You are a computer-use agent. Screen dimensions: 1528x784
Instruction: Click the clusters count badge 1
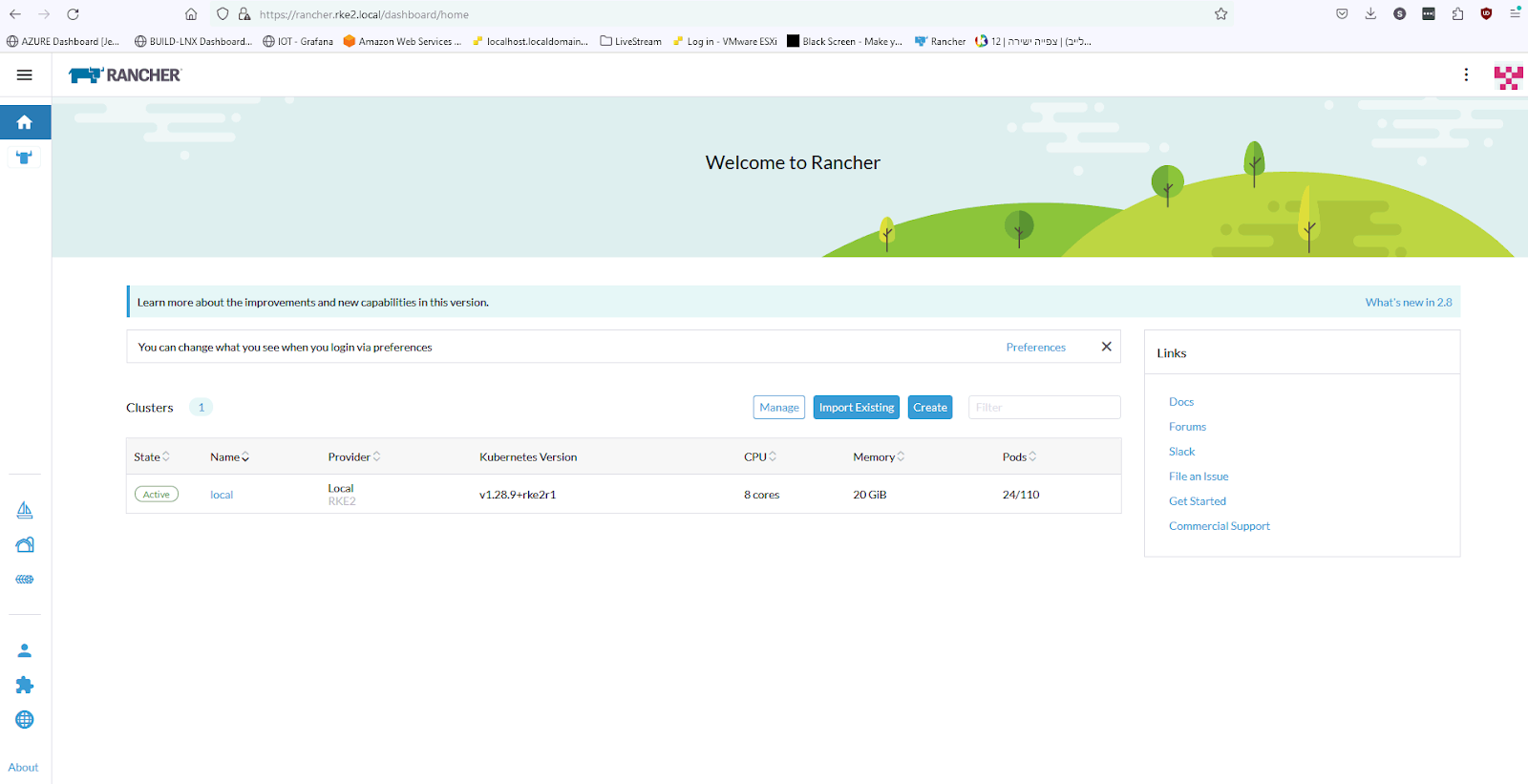click(x=201, y=407)
